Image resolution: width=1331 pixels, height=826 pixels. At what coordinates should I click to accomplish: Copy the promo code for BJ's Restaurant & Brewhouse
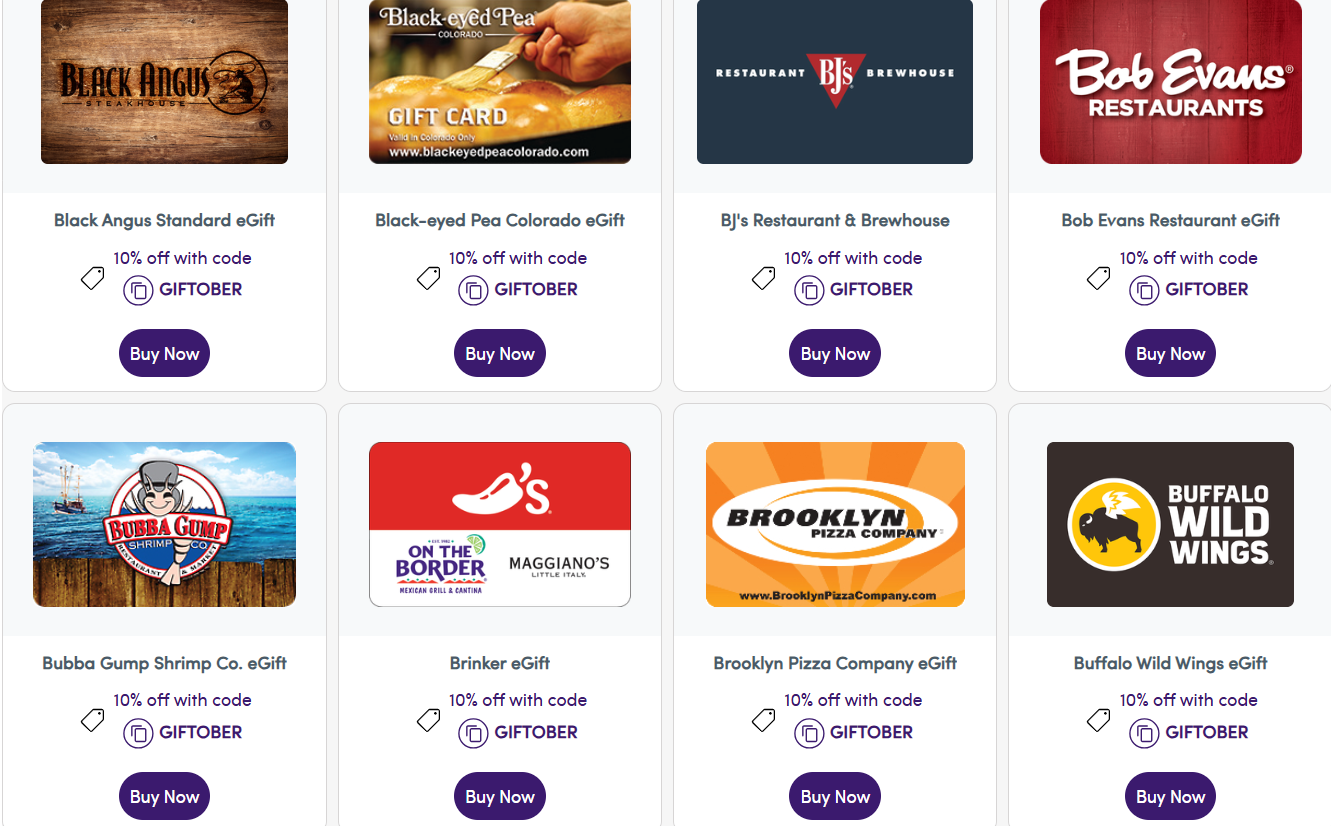tap(809, 290)
